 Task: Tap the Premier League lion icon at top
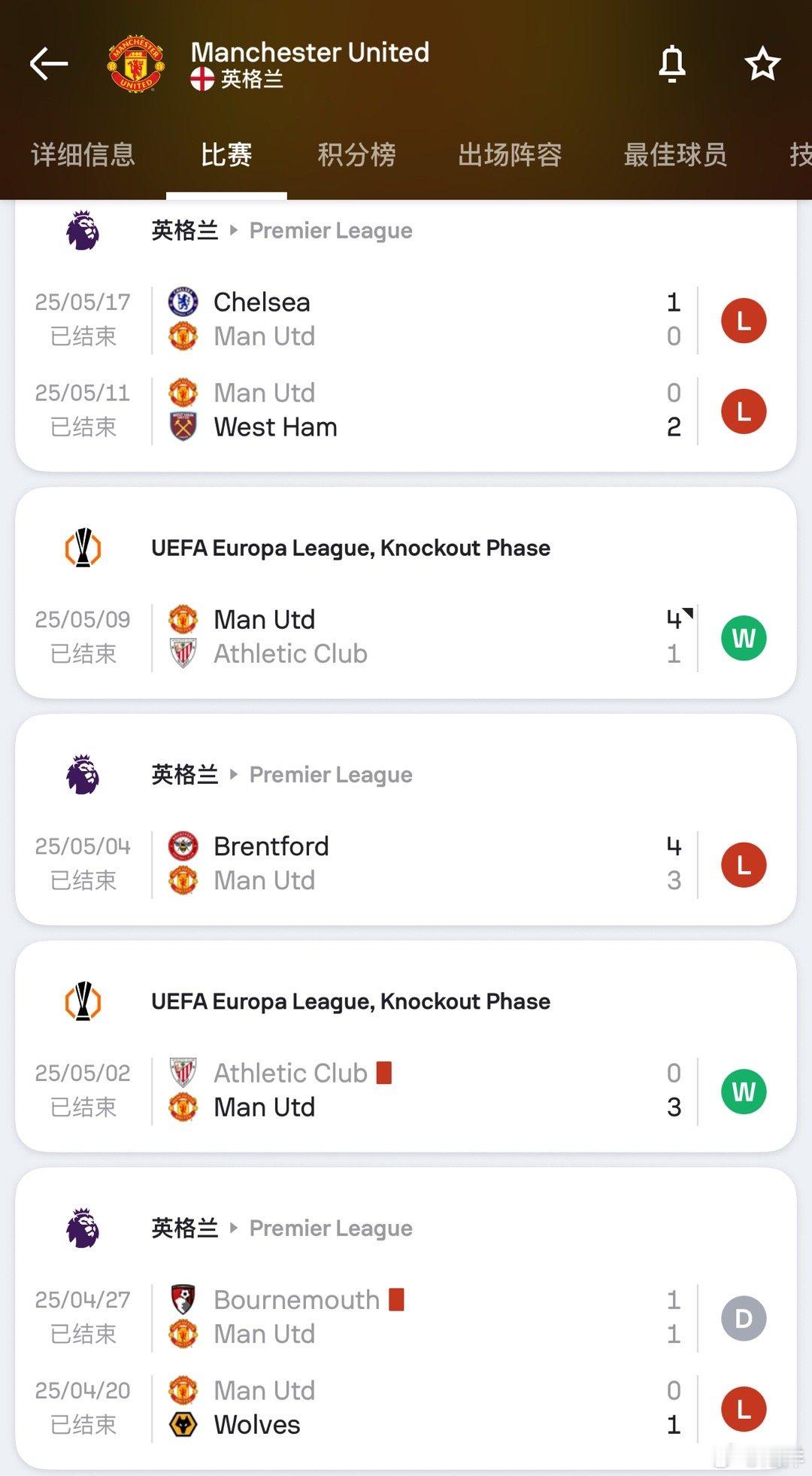pos(83,230)
